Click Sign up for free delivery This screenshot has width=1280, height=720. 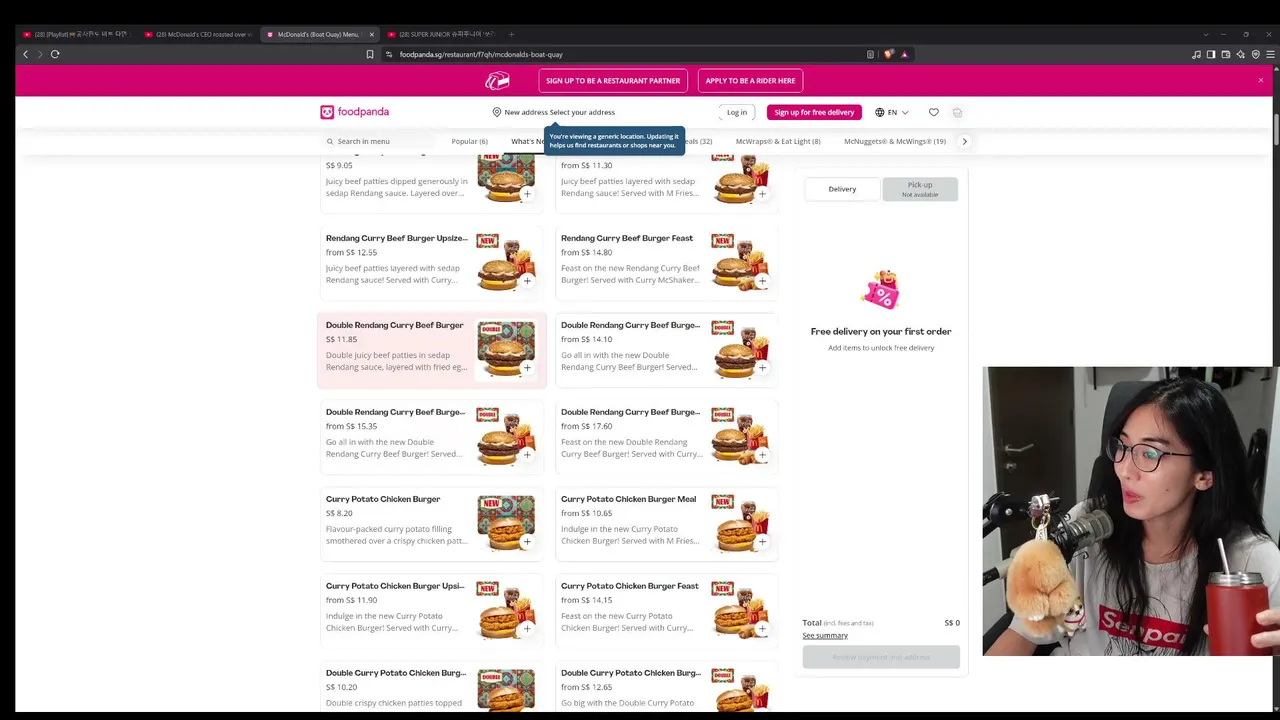(x=814, y=112)
